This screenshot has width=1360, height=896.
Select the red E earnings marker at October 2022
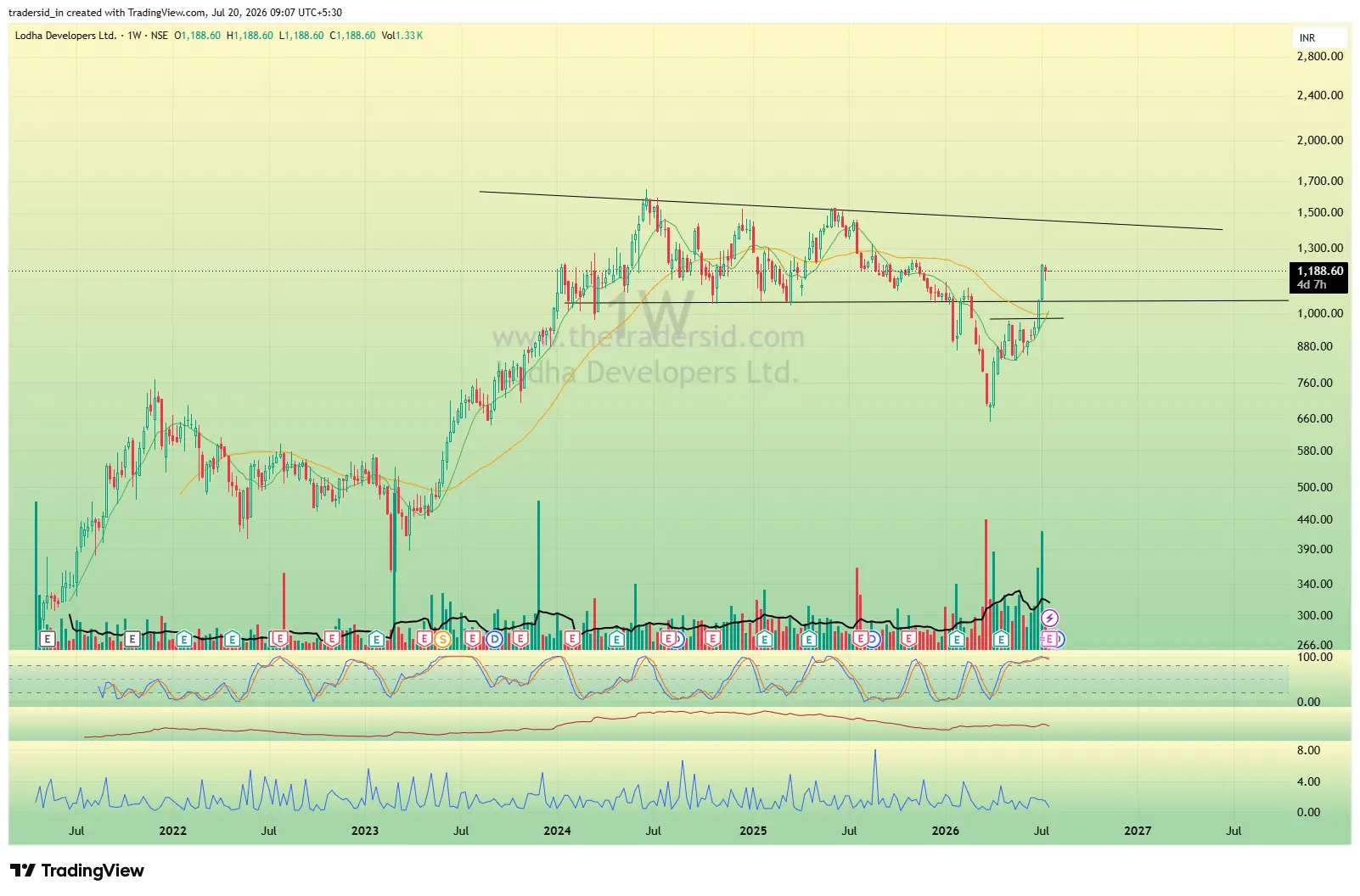tap(332, 639)
